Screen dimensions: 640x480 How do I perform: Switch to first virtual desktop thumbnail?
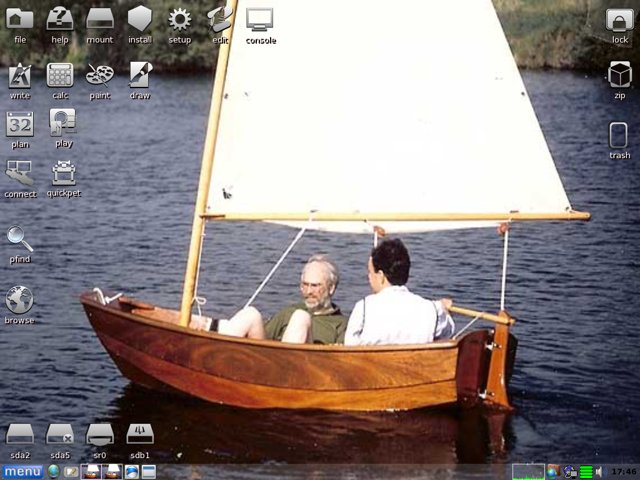tap(91, 472)
